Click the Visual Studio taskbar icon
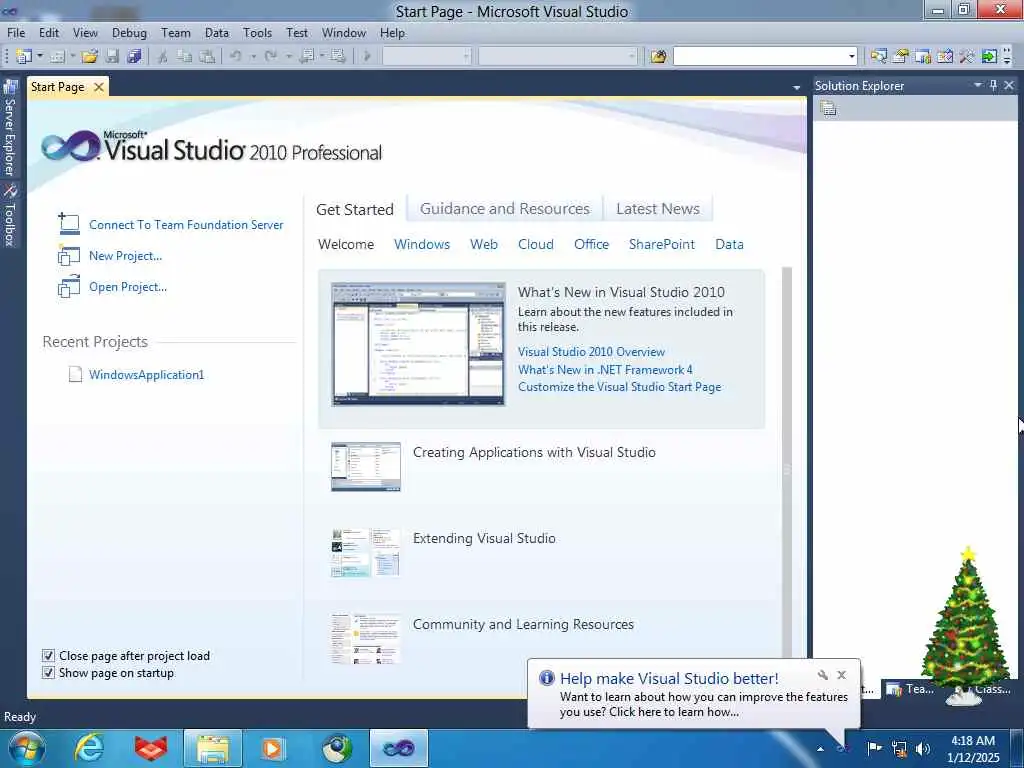Viewport: 1024px width, 768px height. (399, 748)
